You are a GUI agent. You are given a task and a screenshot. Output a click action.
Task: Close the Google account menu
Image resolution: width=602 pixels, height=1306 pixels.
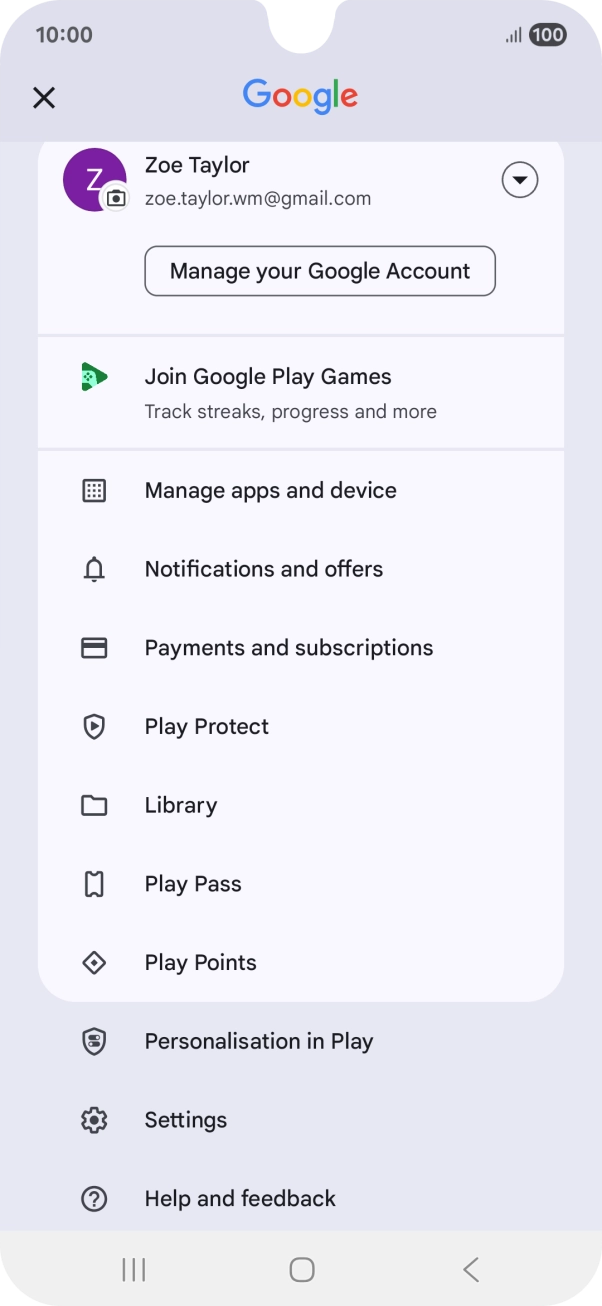(44, 97)
